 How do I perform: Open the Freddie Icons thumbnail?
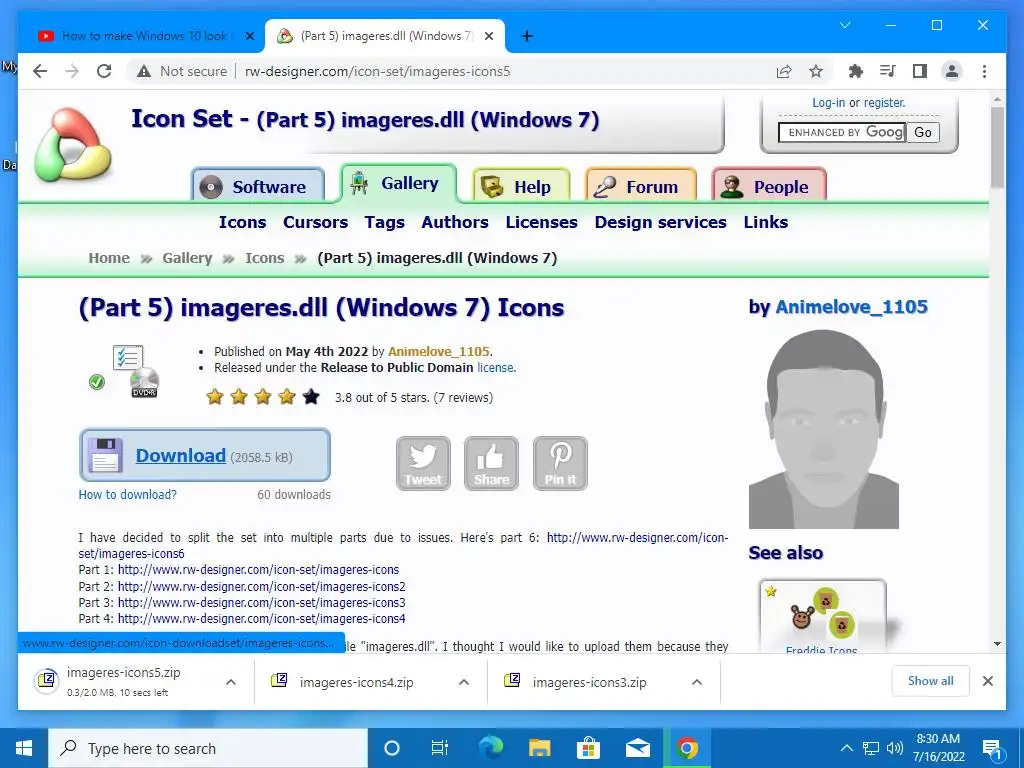click(823, 616)
